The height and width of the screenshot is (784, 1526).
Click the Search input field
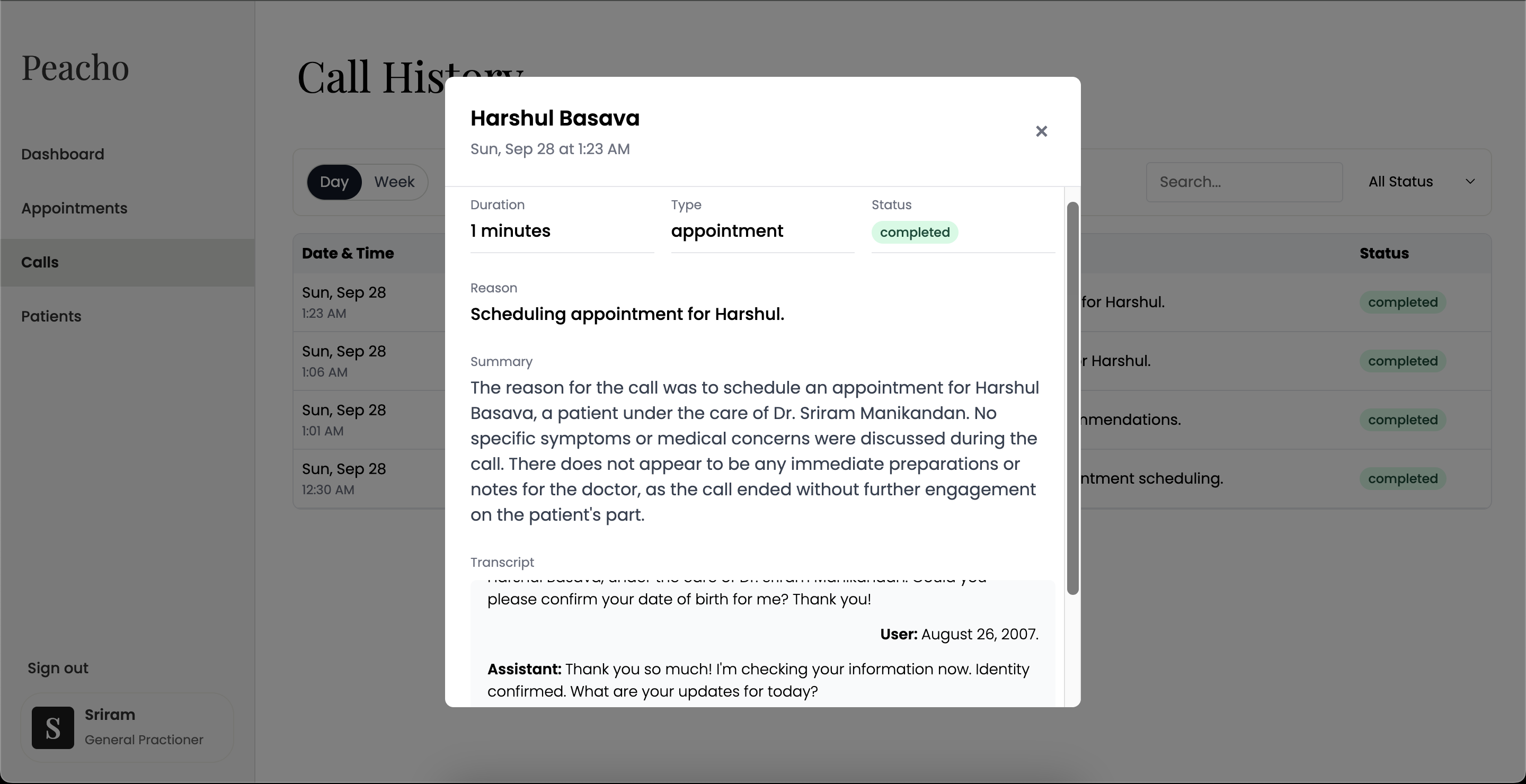tap(1244, 182)
